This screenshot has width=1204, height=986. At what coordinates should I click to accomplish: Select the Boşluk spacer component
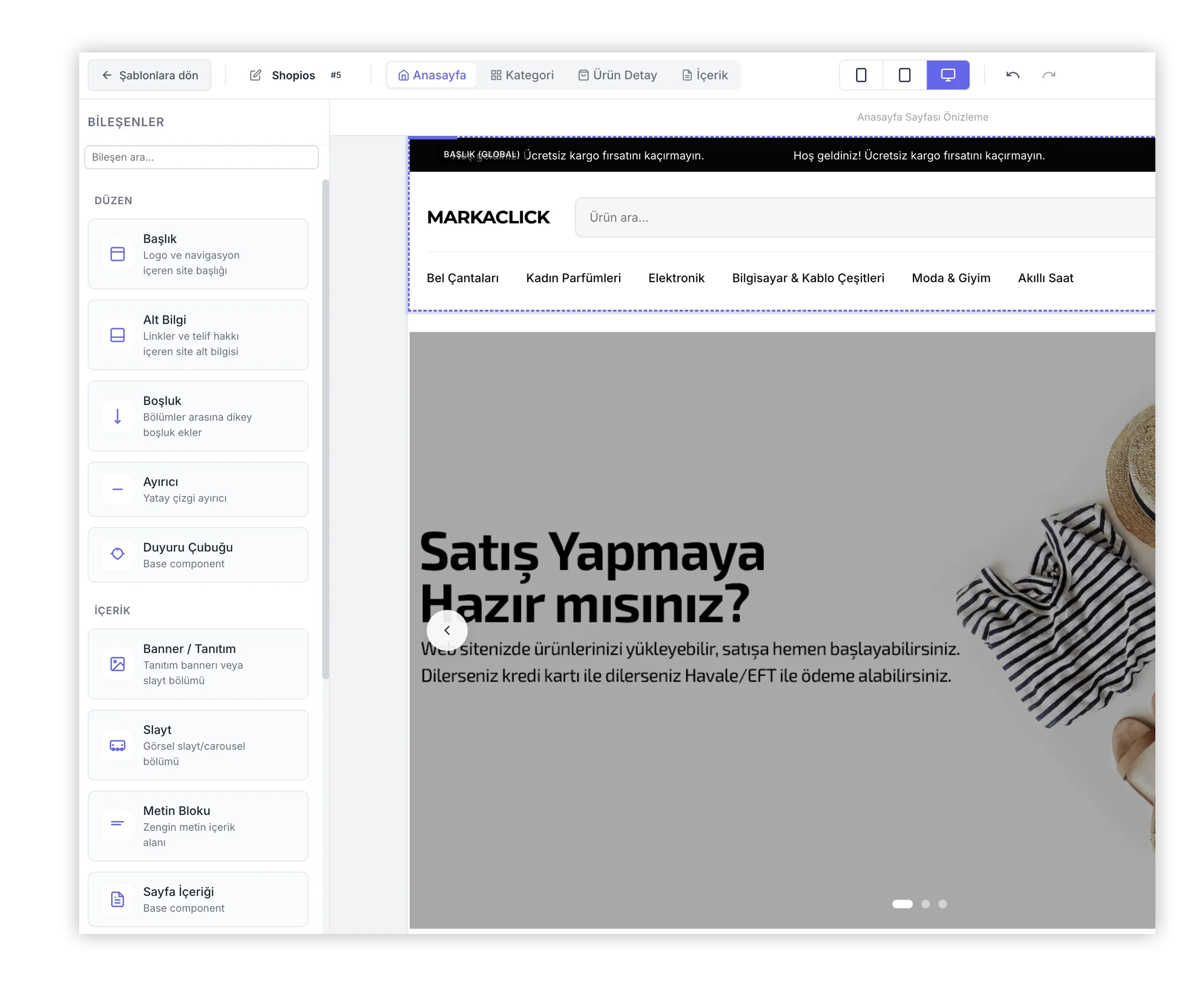point(198,416)
